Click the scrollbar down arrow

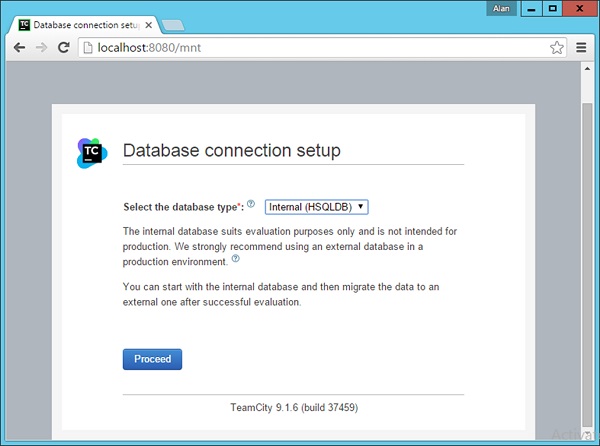point(588,438)
